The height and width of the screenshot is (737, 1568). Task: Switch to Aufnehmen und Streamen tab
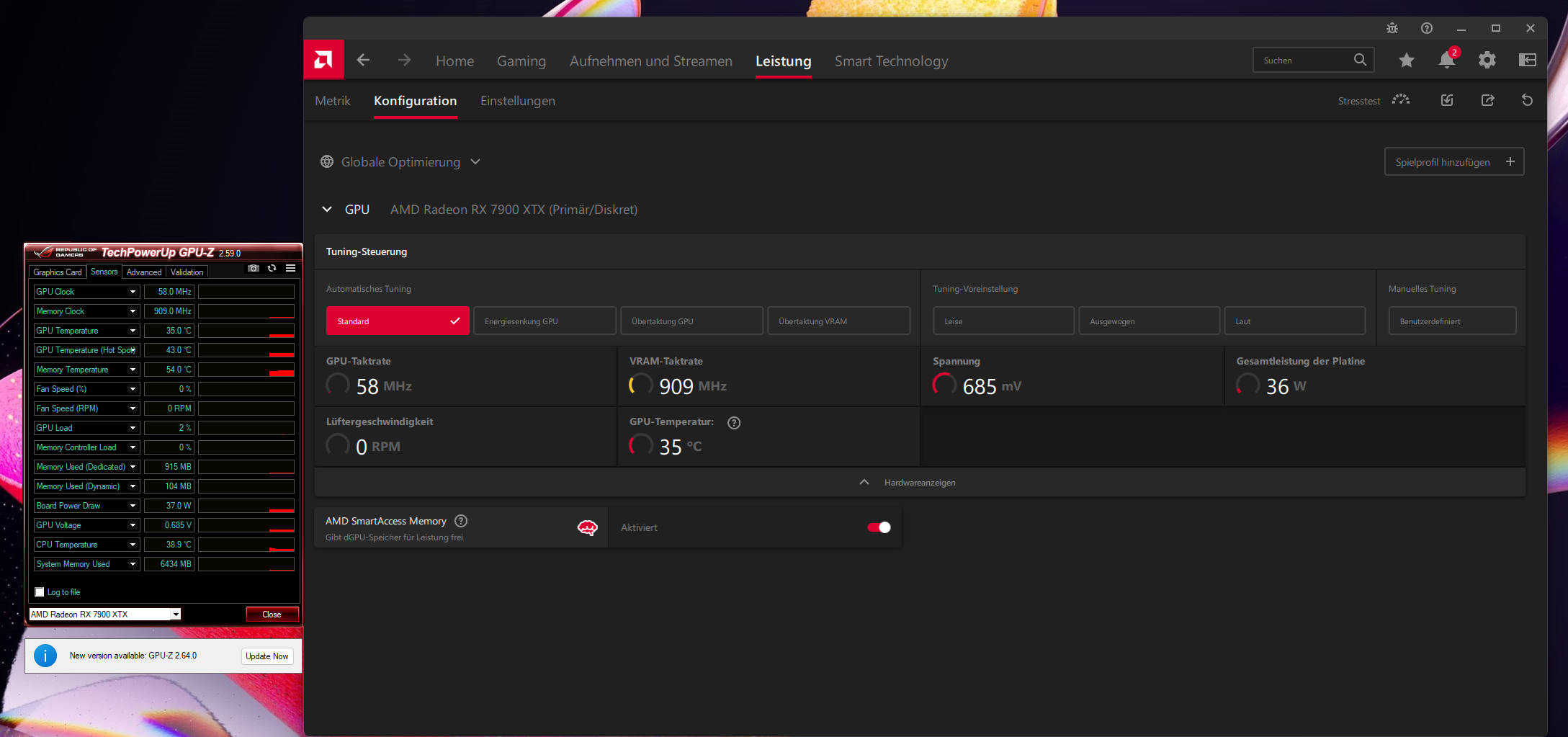(x=651, y=61)
